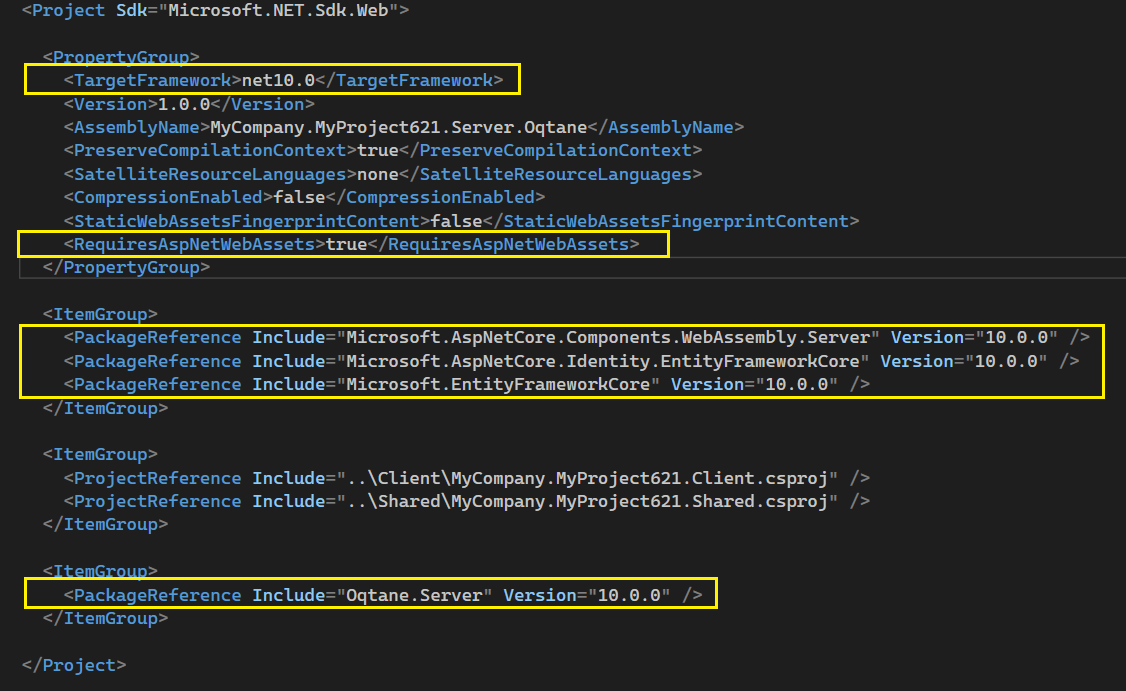Screen dimensions: 1126x691
Task: Click the Microsoft.NET.Sdk.Web attribute value
Action: pyautogui.click(x=276, y=10)
